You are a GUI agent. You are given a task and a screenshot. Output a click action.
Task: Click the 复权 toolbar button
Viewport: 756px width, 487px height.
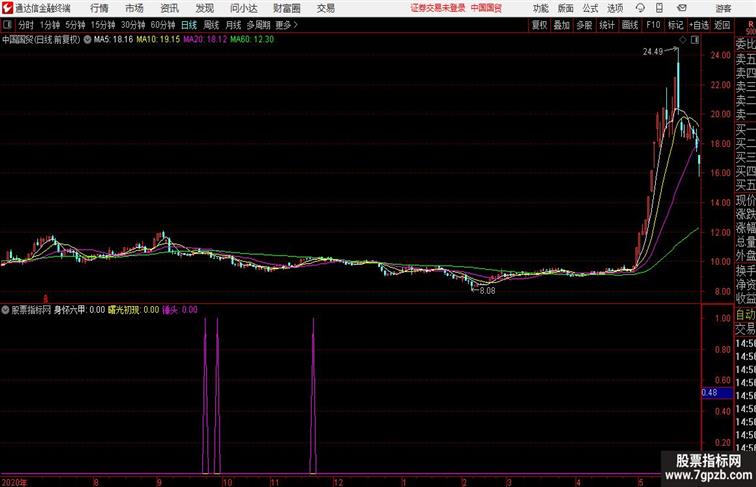click(540, 25)
